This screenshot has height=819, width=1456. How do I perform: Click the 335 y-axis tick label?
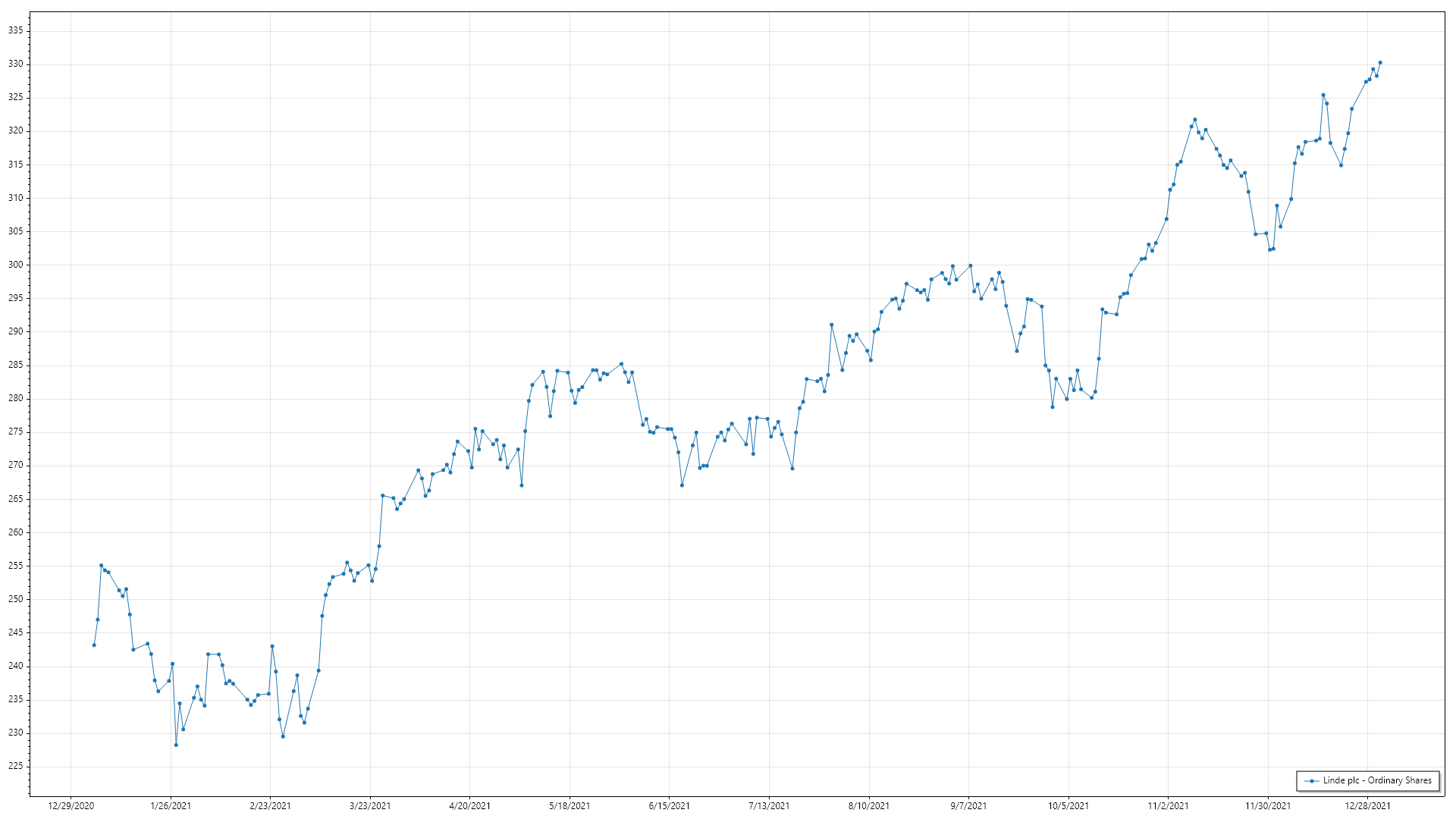pyautogui.click(x=16, y=31)
